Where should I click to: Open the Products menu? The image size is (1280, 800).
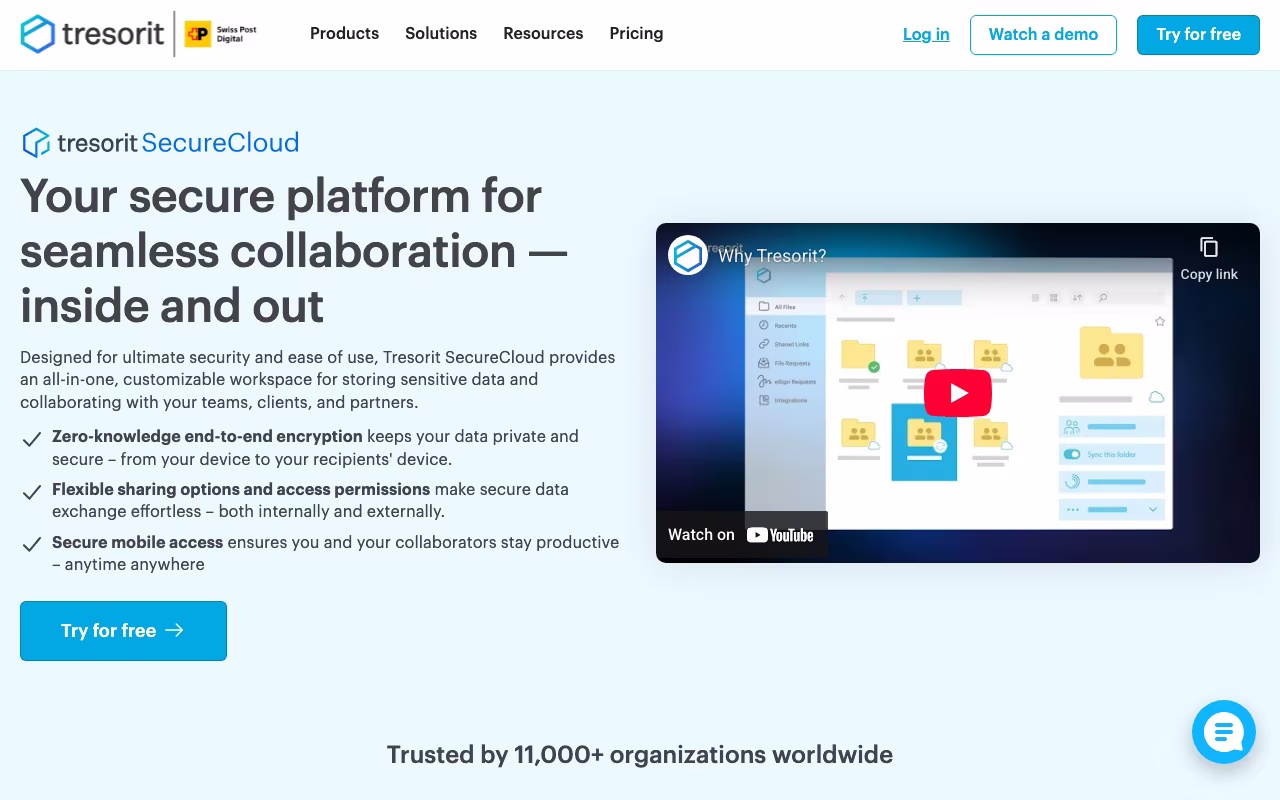pos(344,34)
